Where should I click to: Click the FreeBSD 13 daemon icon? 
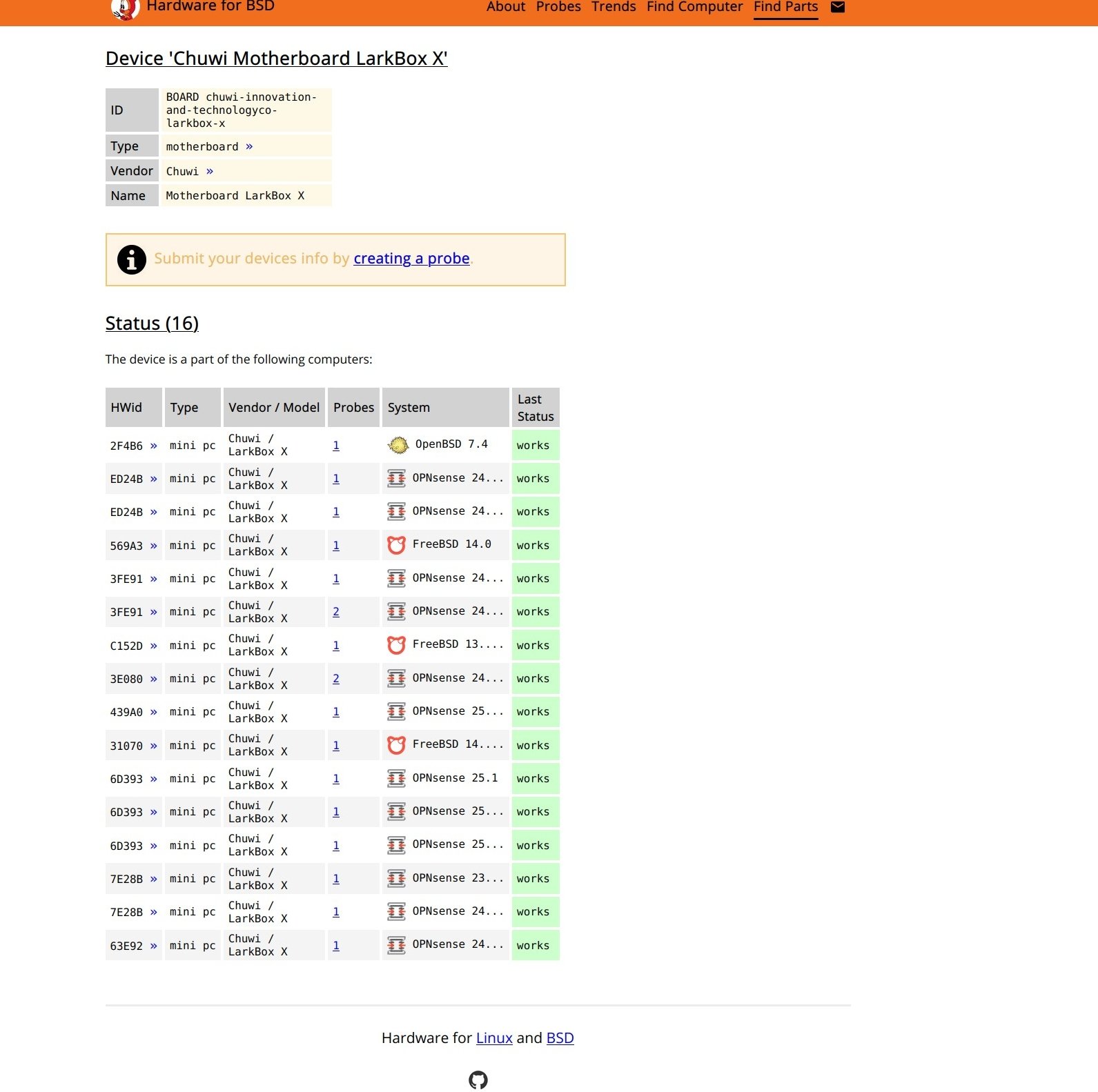coord(396,646)
